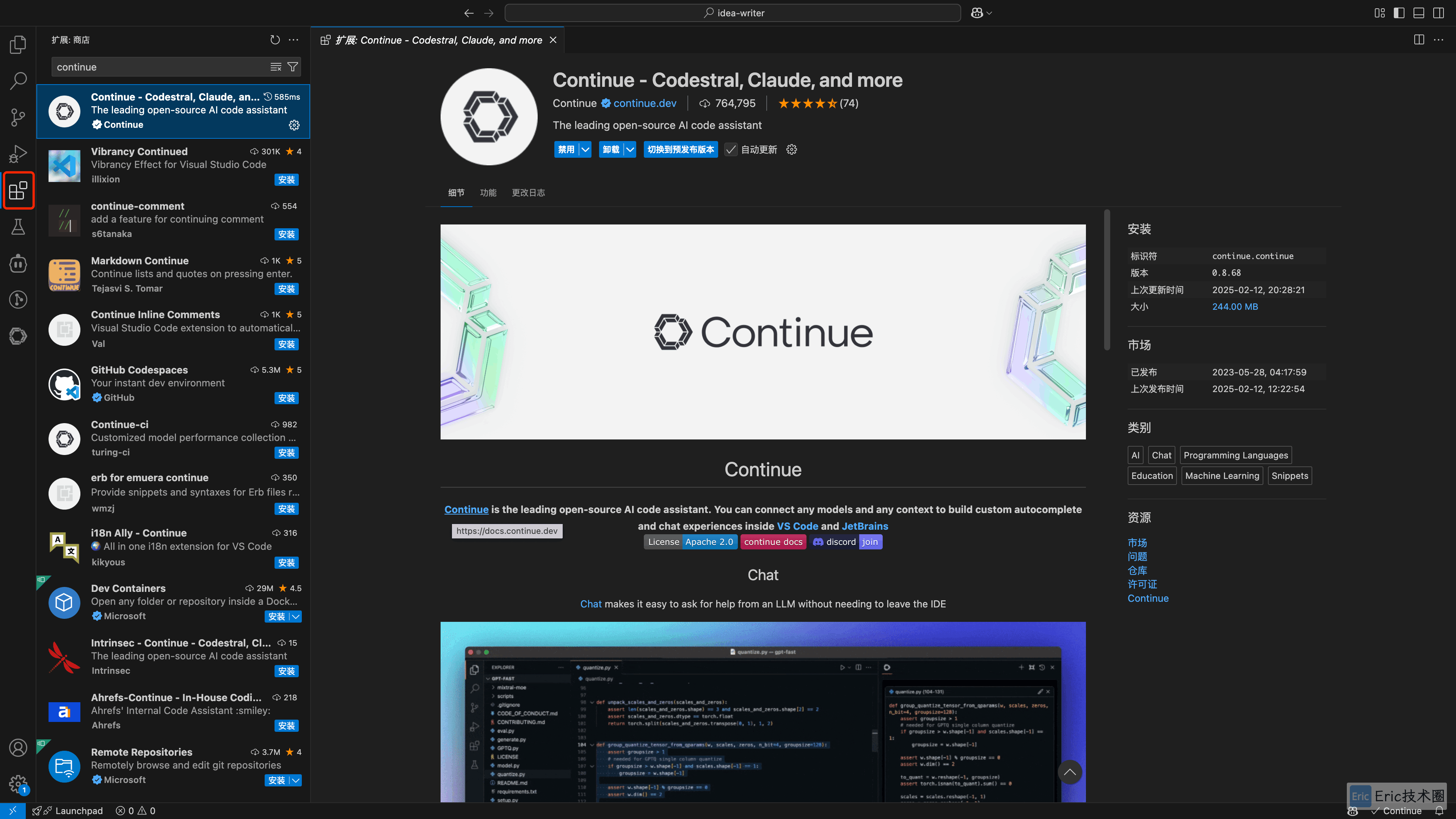Refresh the extensions marketplace list
This screenshot has width=1456, height=819.
(275, 39)
